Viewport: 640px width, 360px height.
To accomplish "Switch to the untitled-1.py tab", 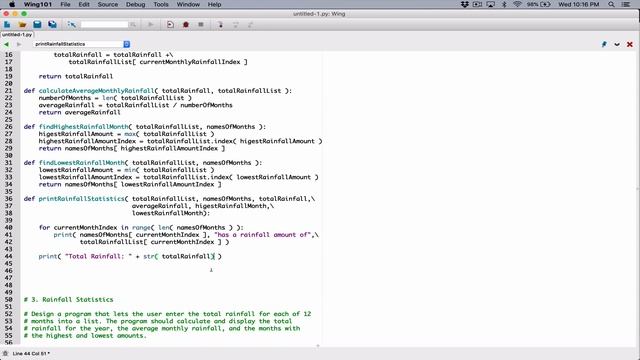I will pyautogui.click(x=17, y=35).
